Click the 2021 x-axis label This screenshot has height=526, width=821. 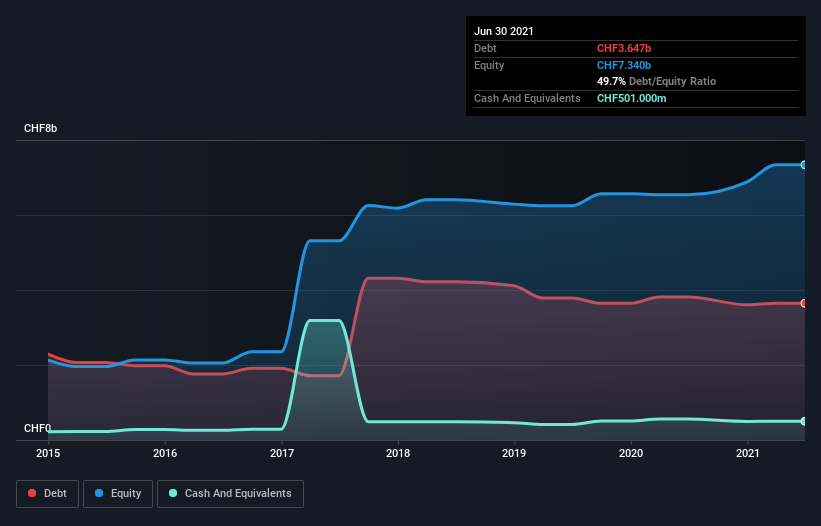(x=748, y=453)
